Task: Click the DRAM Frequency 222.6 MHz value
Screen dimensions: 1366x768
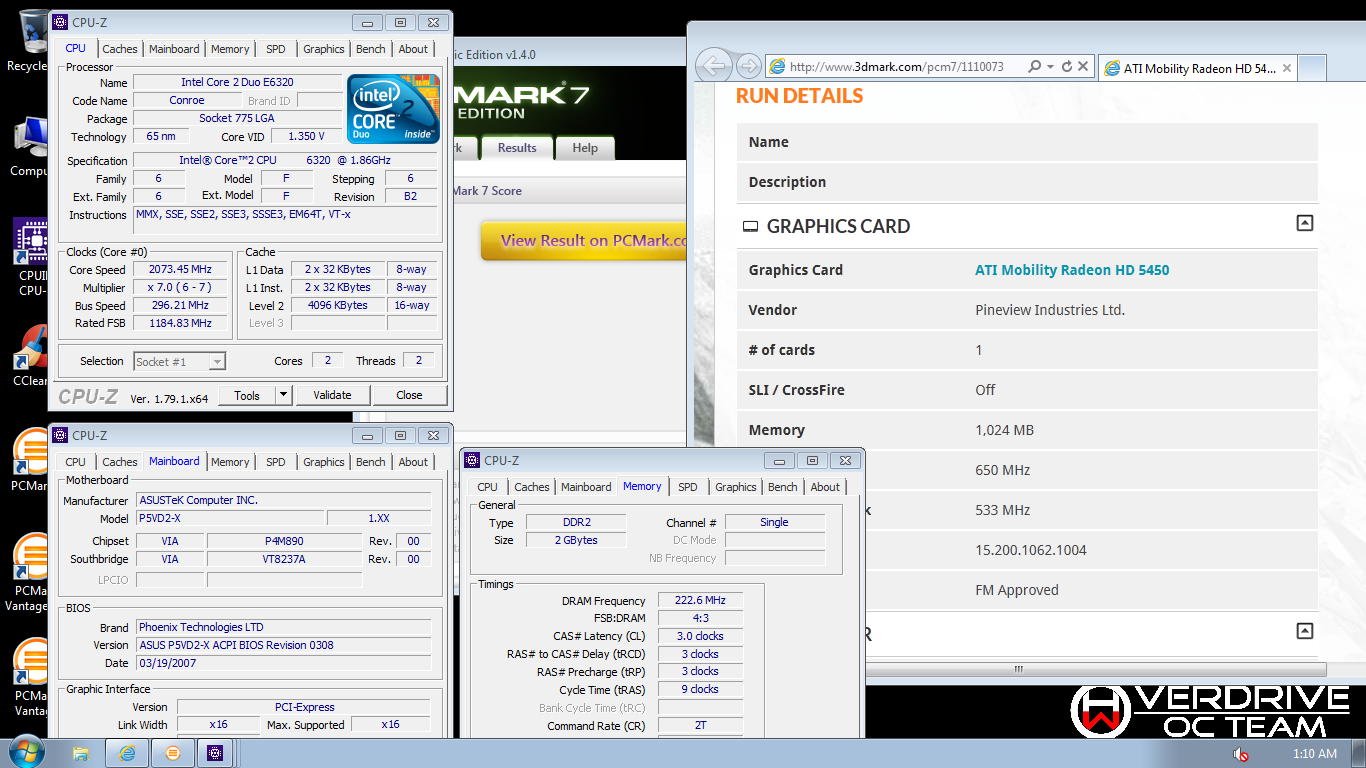Action: pos(700,601)
